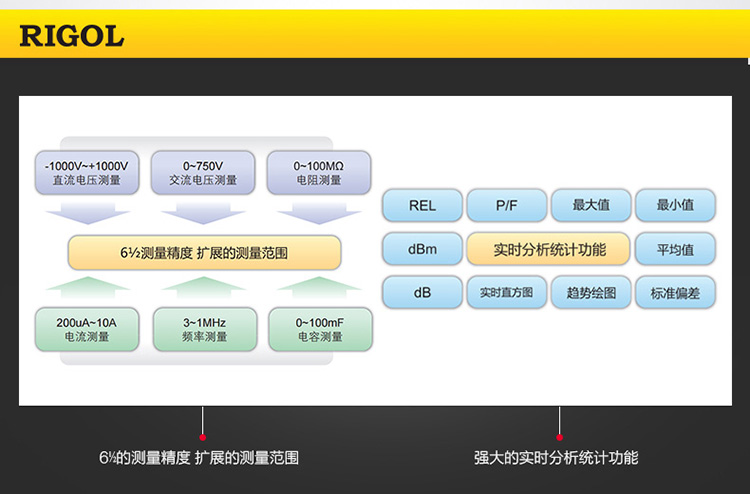Click the 3~1MHz frequency measurement box

204,329
